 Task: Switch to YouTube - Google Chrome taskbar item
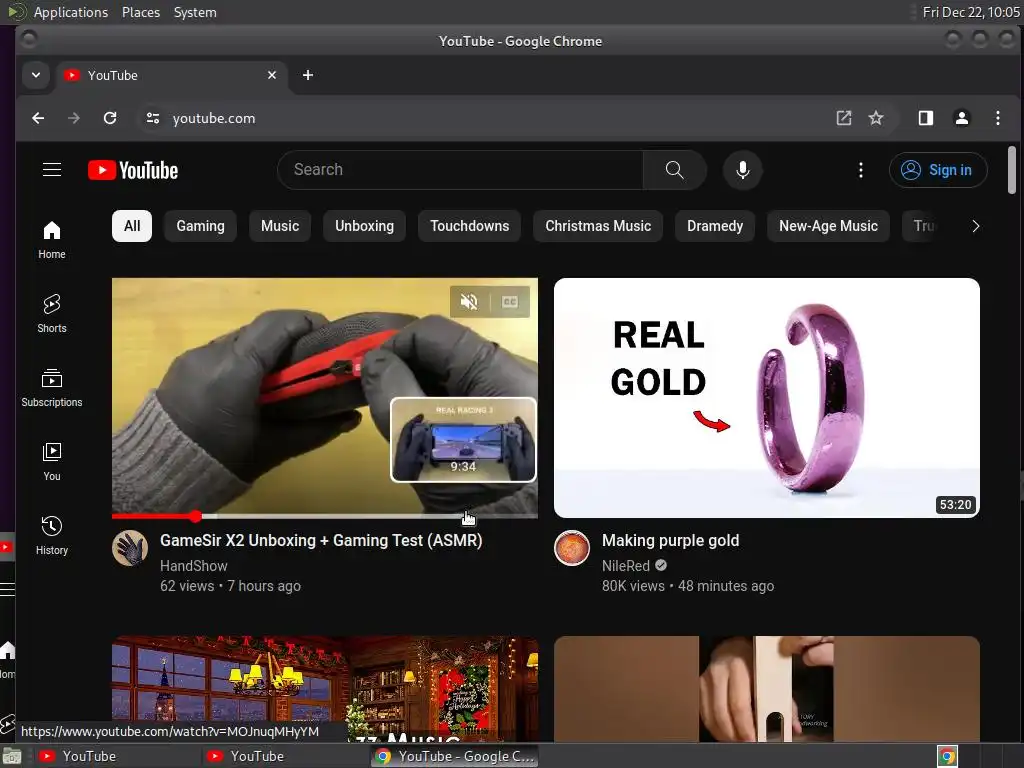point(455,756)
